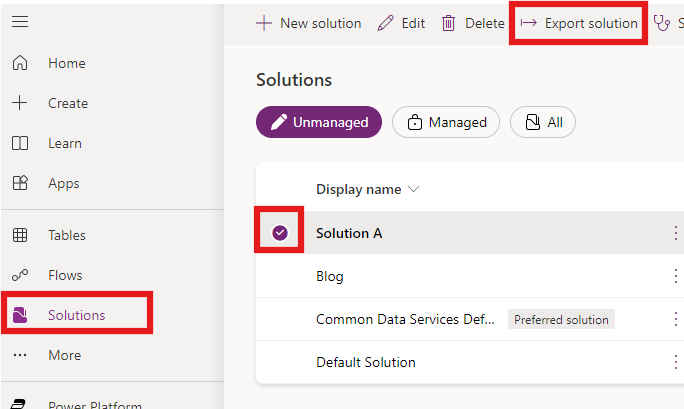The image size is (684, 409).
Task: Filter by Unmanaged solutions
Action: coord(319,122)
